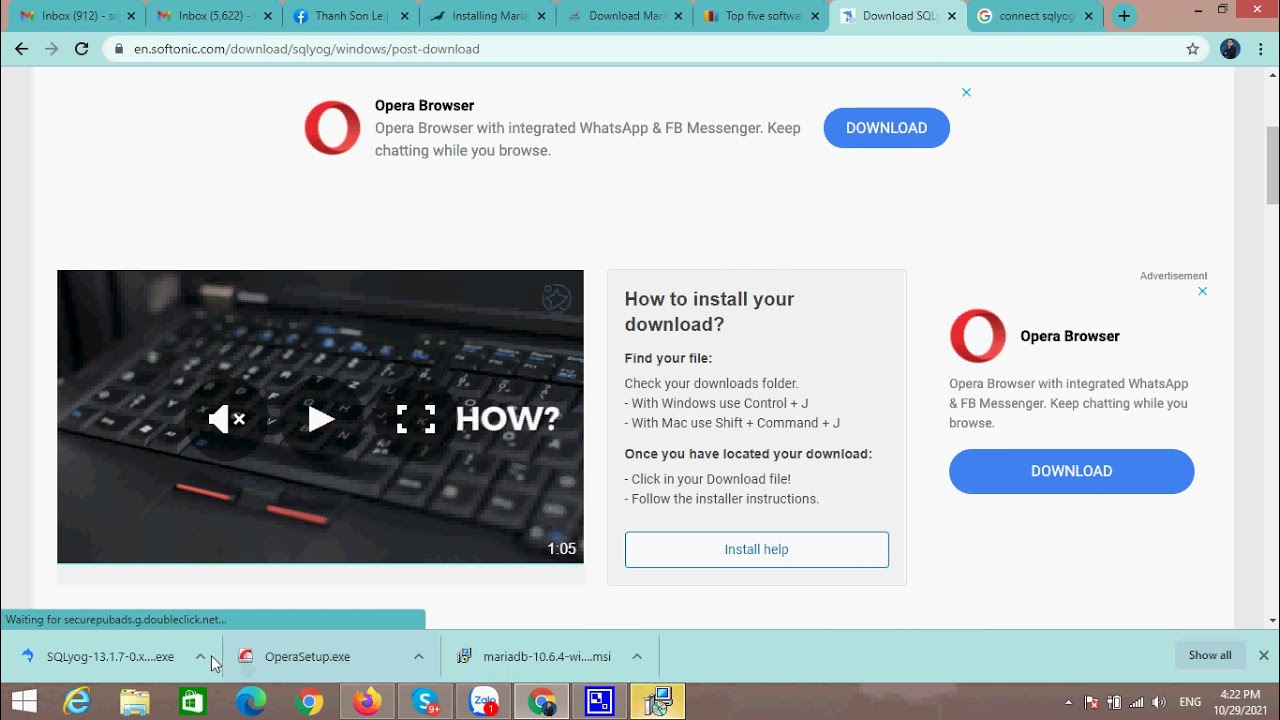Open a new browser tab

(1124, 16)
